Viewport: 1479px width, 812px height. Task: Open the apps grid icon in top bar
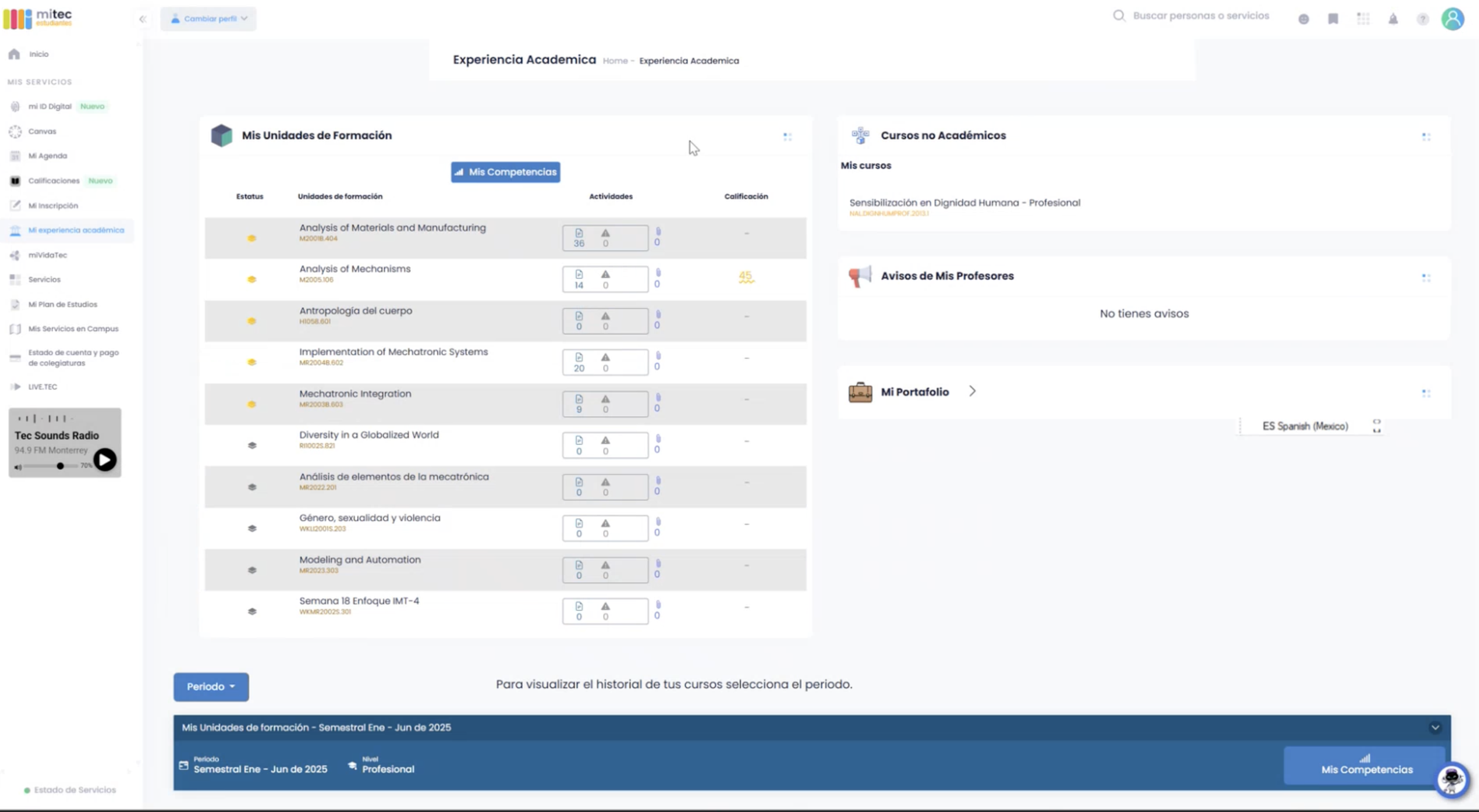[x=1364, y=19]
